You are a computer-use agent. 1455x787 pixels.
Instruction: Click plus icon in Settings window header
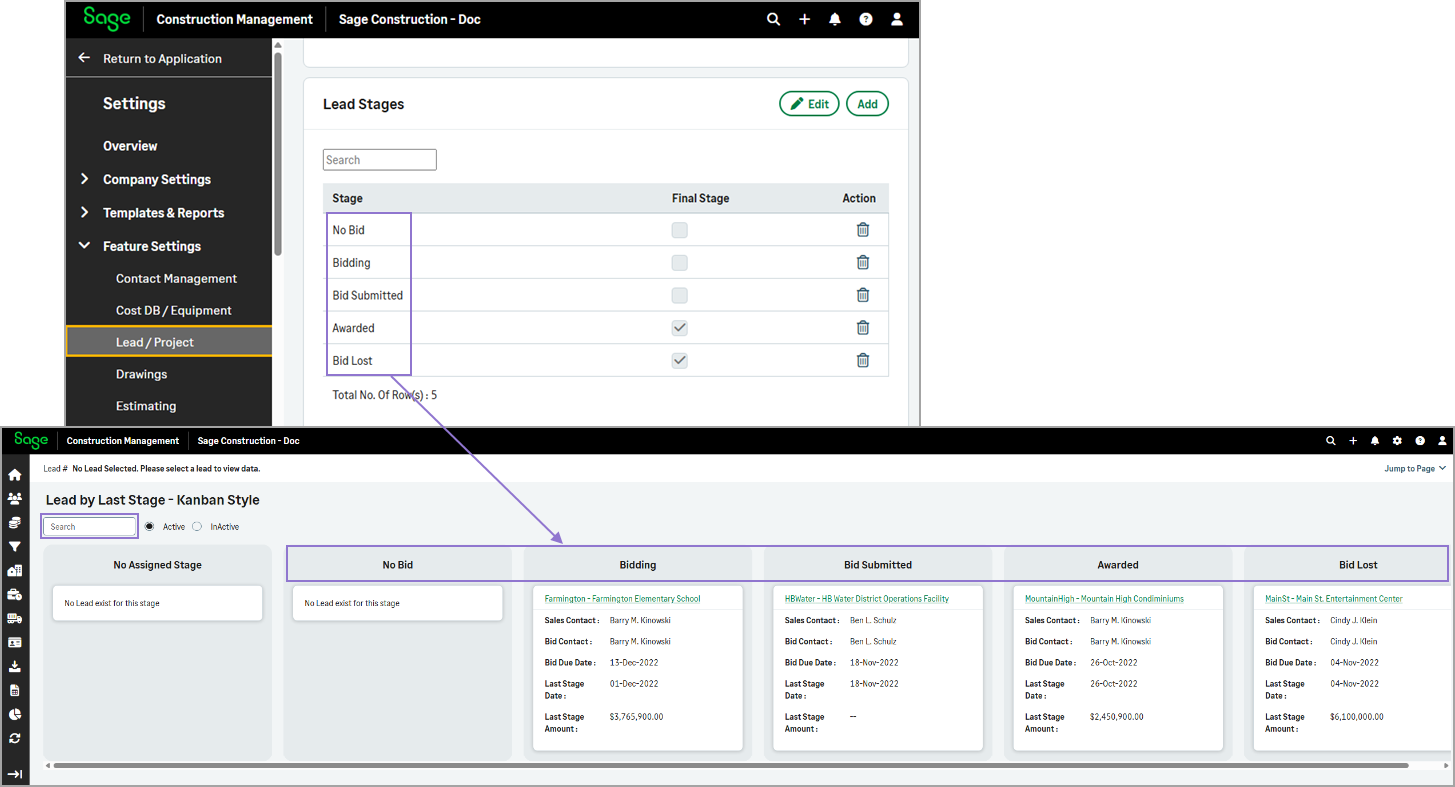804,19
